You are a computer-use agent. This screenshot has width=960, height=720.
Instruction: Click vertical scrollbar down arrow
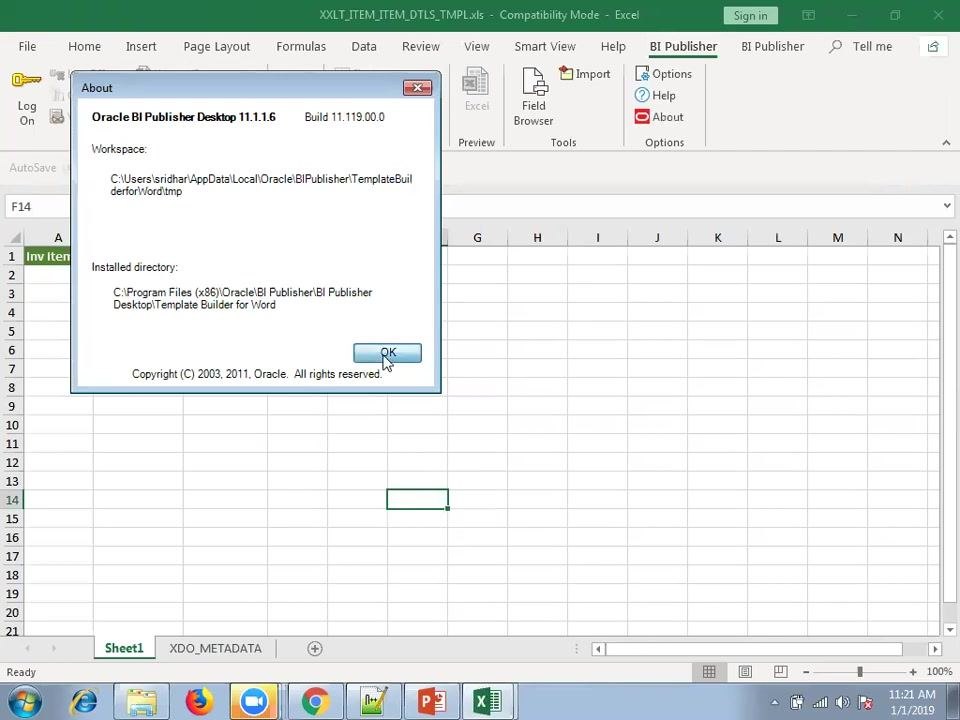950,629
